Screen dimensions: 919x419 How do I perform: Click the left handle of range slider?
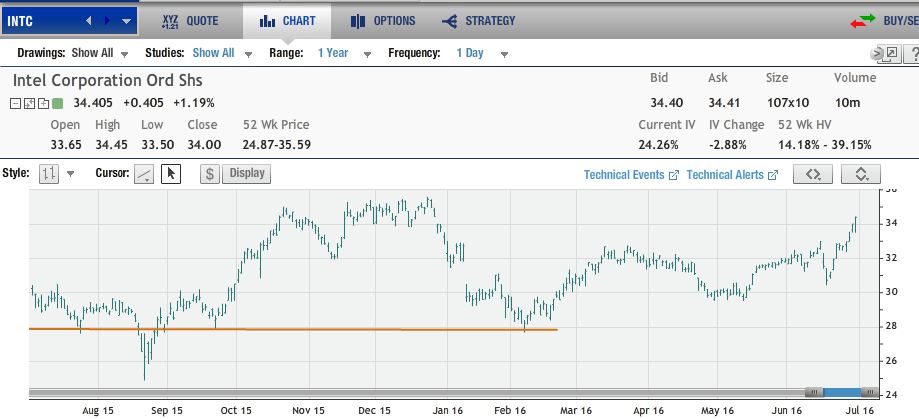point(814,393)
